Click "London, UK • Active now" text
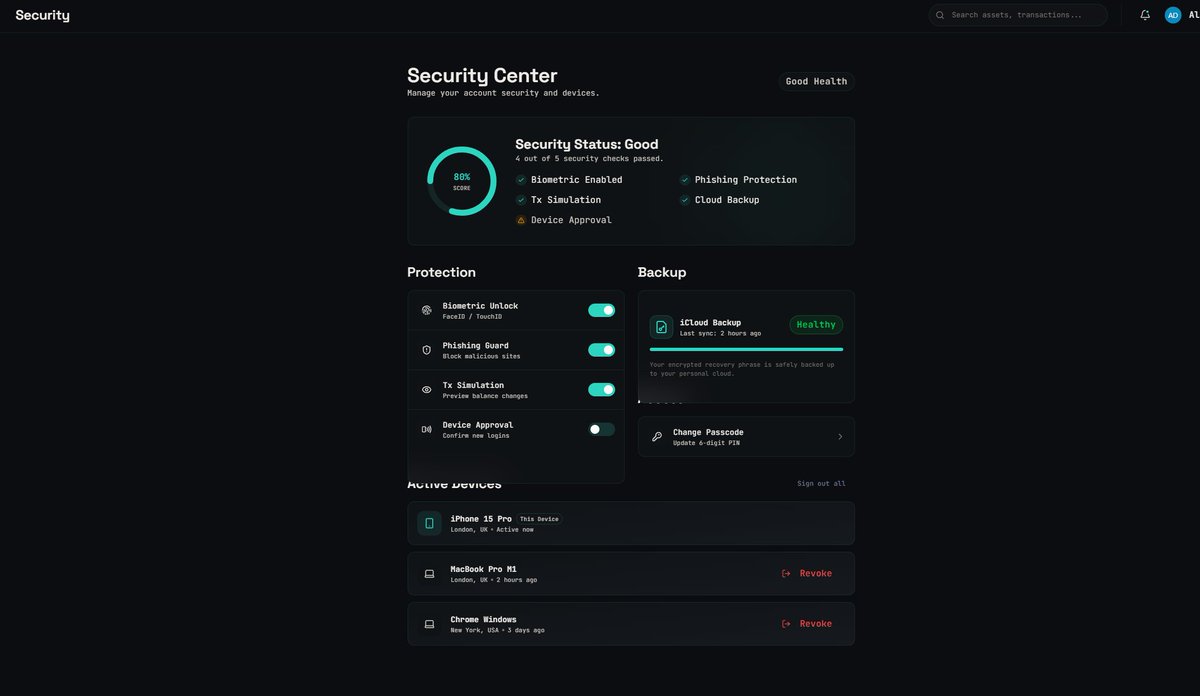 (x=492, y=530)
